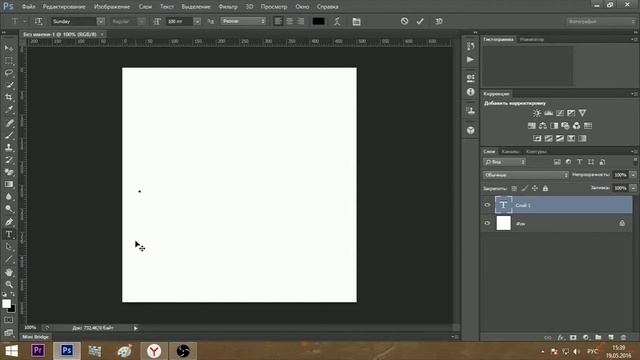Center the text
This screenshot has width=640, height=360.
(x=289, y=21)
